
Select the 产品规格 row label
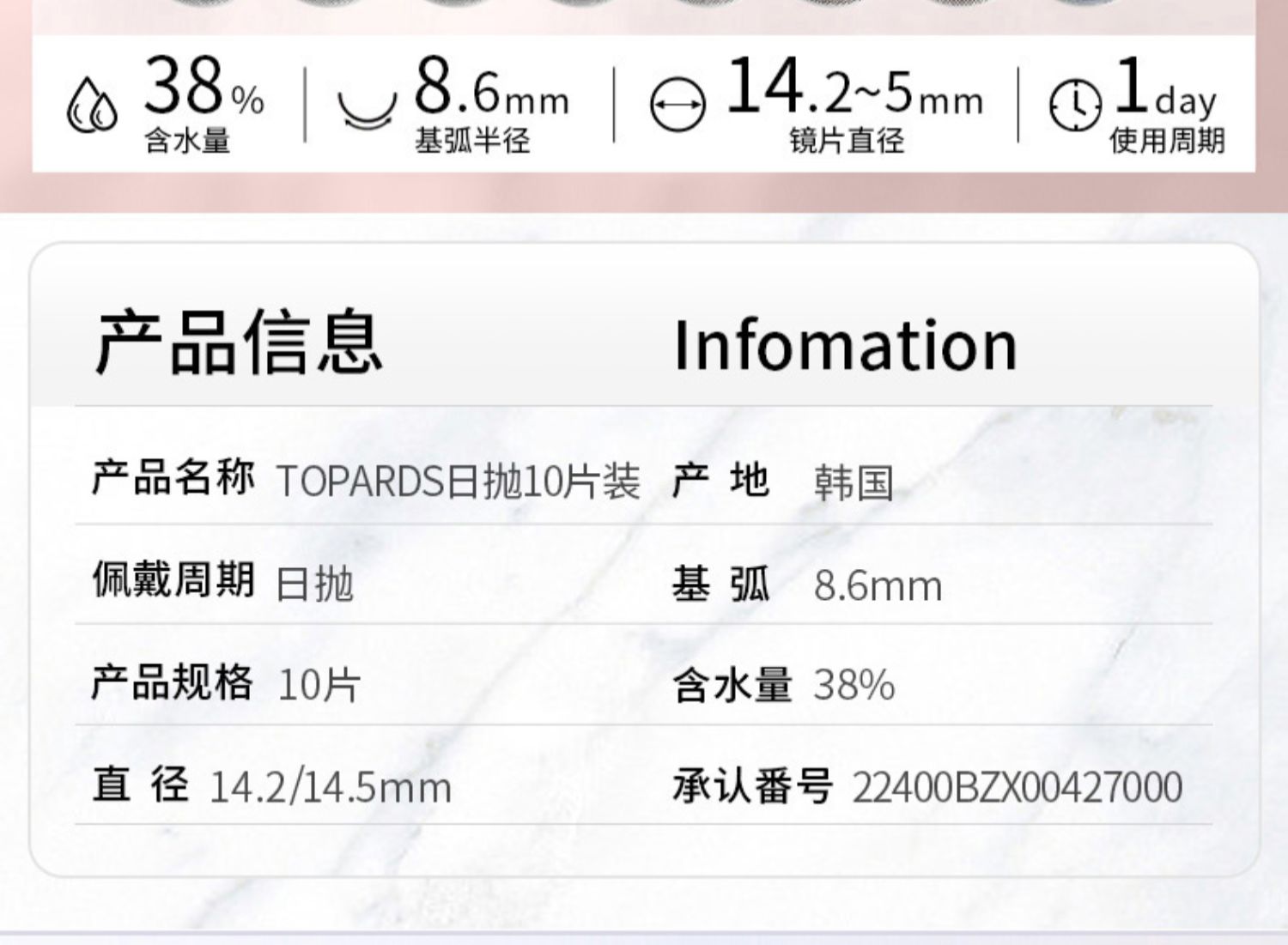[173, 682]
